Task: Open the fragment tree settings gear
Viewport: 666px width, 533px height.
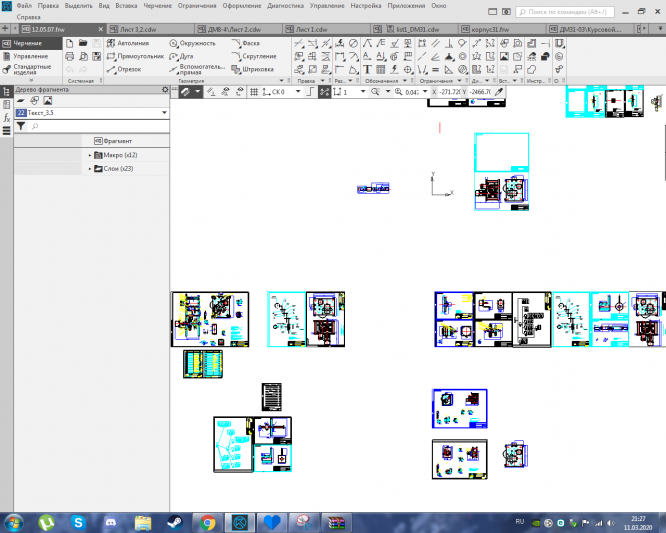Action: (165, 90)
